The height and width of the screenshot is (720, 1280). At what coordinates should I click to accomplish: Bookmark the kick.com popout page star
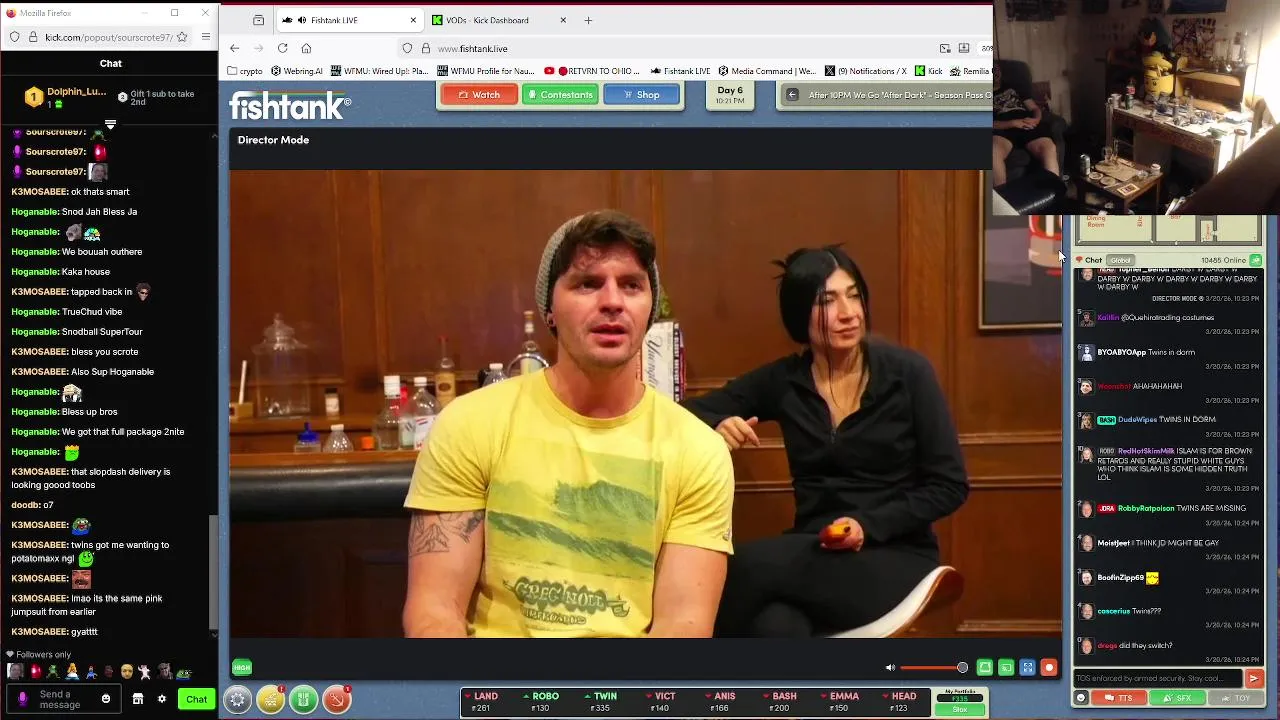click(182, 37)
